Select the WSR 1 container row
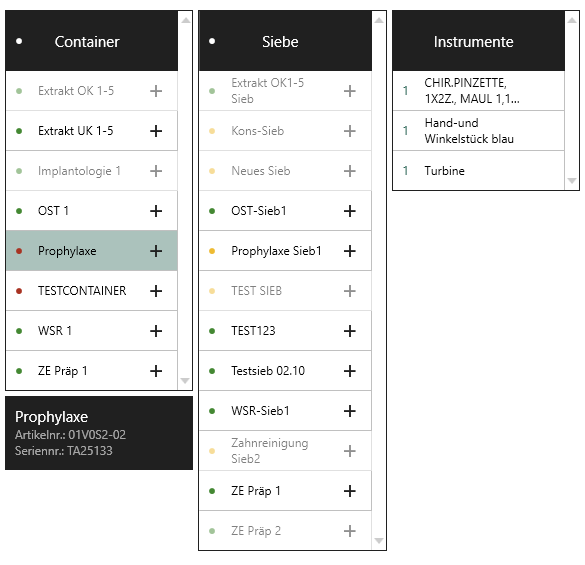This screenshot has width=585, height=565. [92, 331]
